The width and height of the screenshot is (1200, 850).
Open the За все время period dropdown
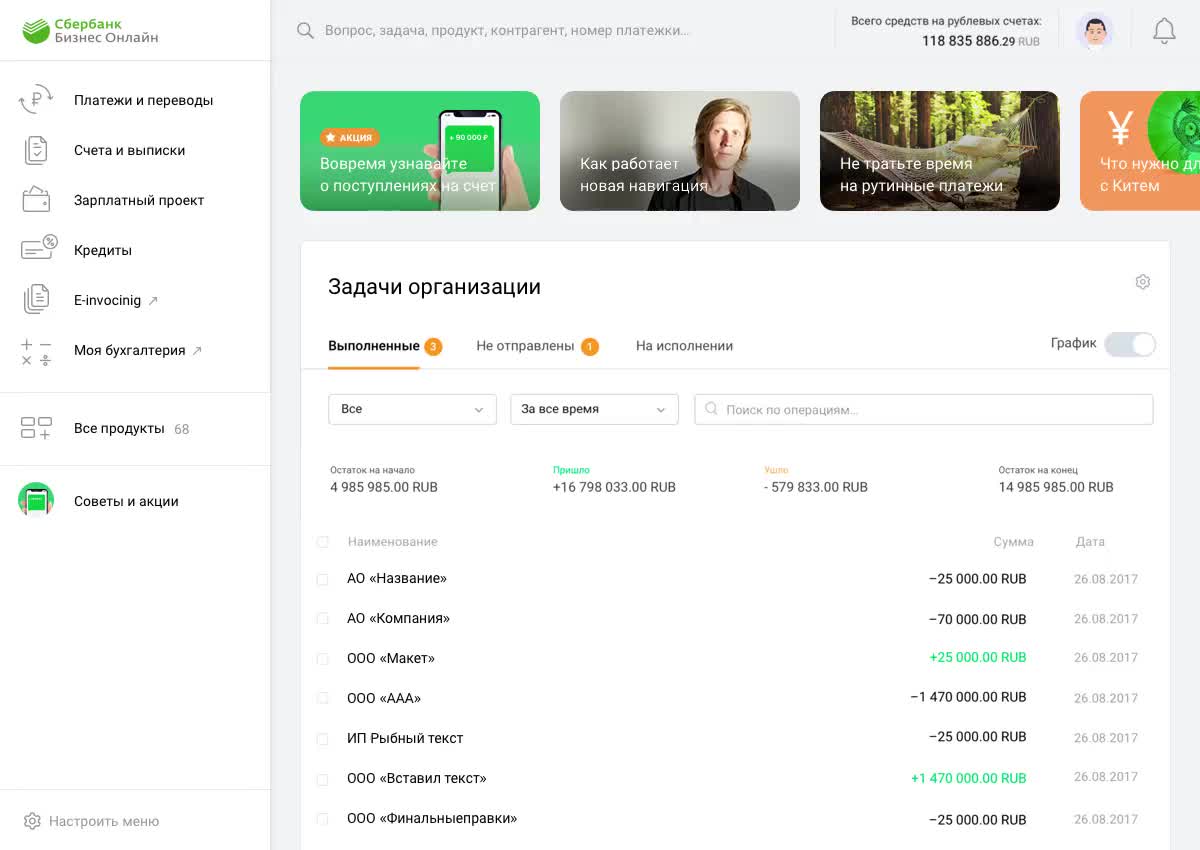tap(594, 409)
